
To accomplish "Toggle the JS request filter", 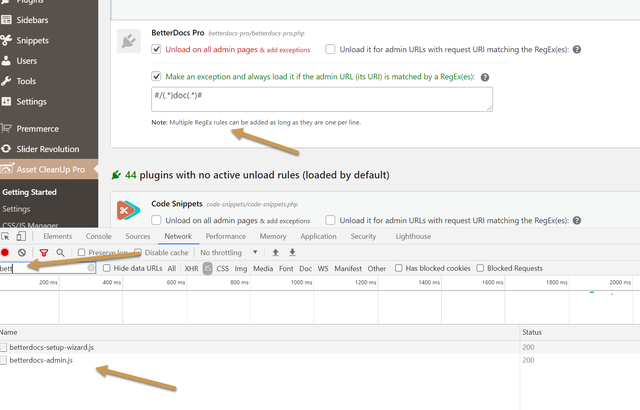I will pos(207,268).
